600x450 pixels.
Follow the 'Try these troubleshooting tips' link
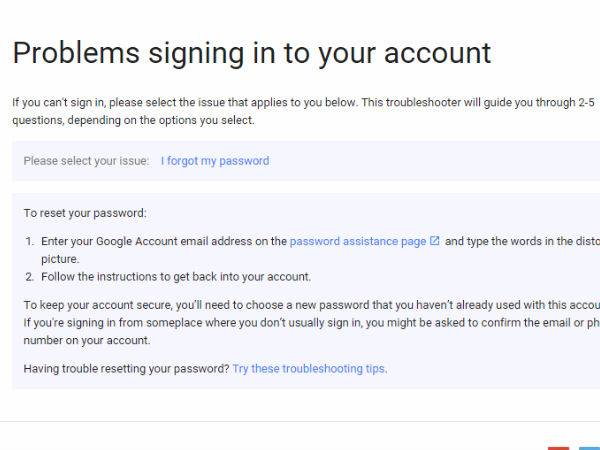pos(308,368)
